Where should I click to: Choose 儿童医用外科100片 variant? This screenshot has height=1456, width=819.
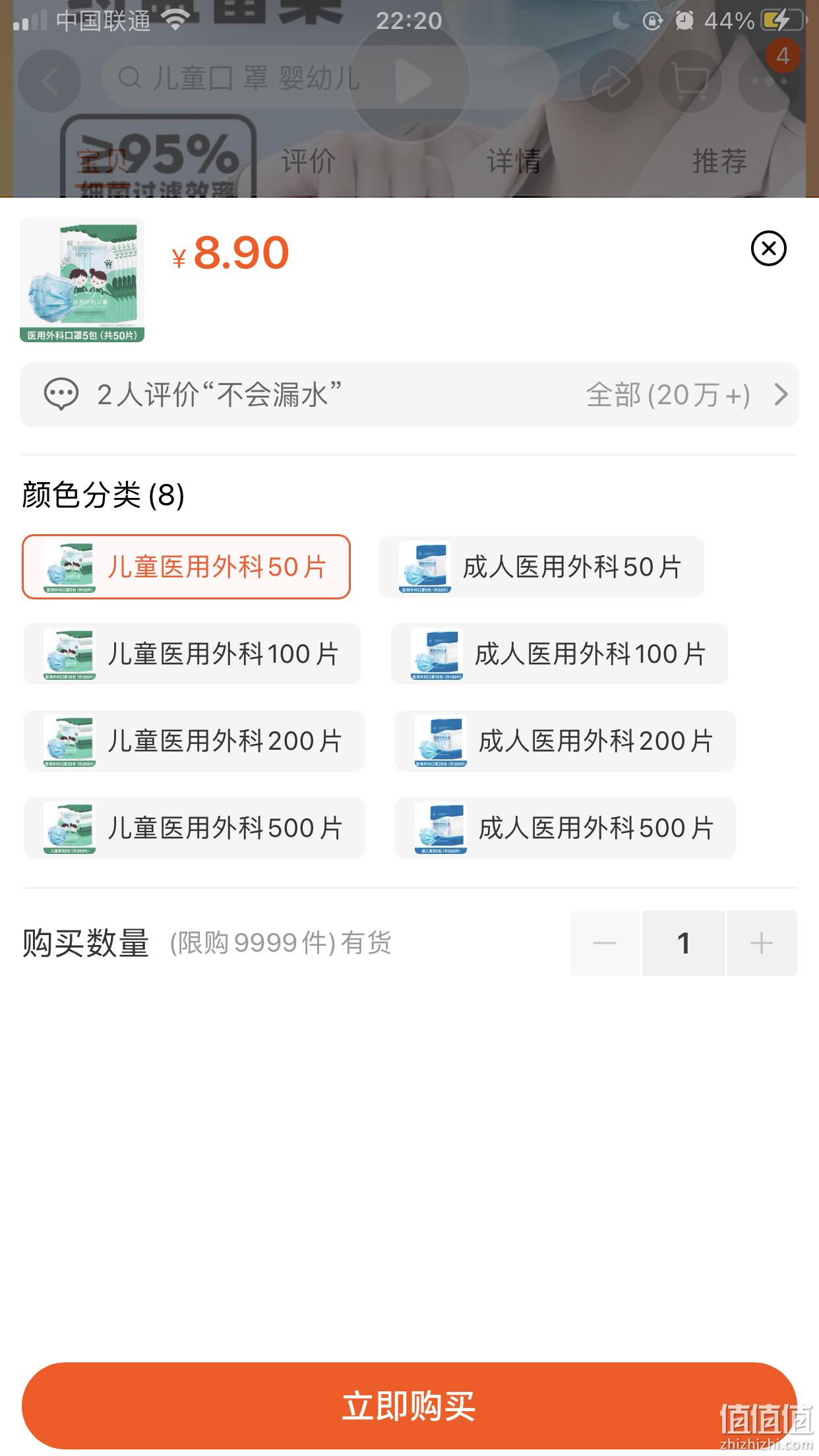[192, 654]
